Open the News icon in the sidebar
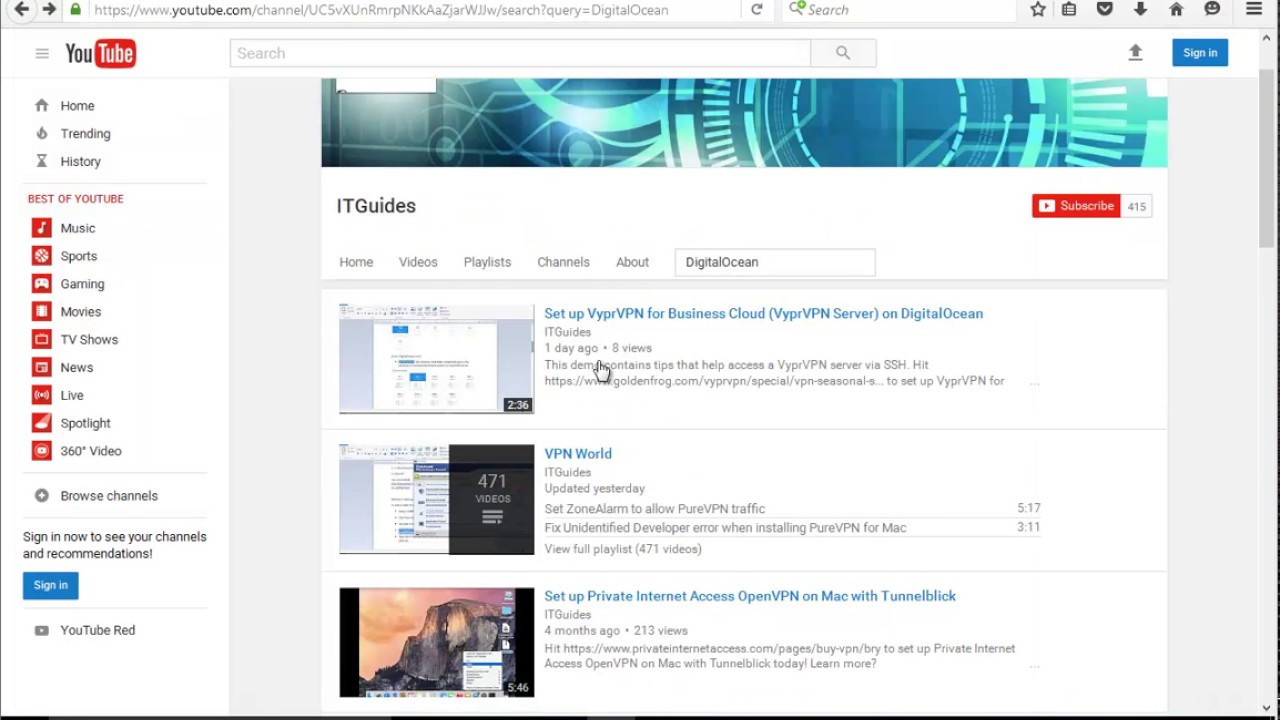The width and height of the screenshot is (1280, 720). [41, 367]
